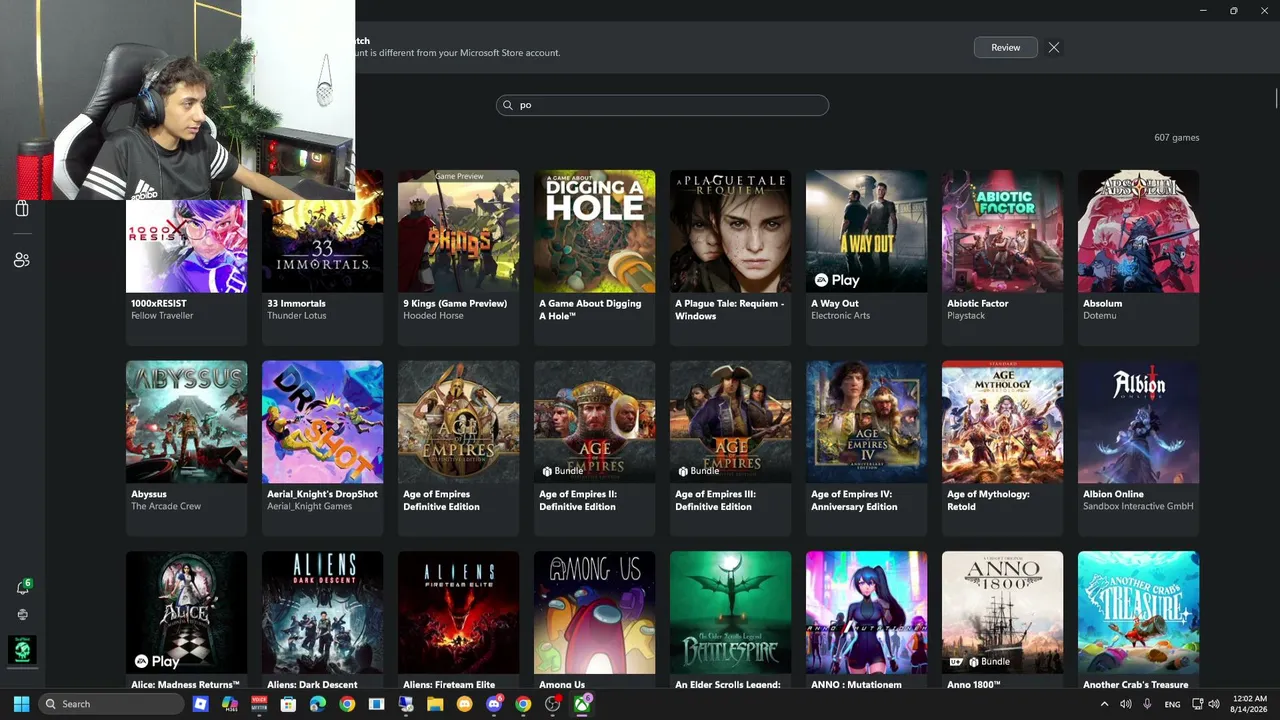Open the Windows Start menu

(21, 704)
